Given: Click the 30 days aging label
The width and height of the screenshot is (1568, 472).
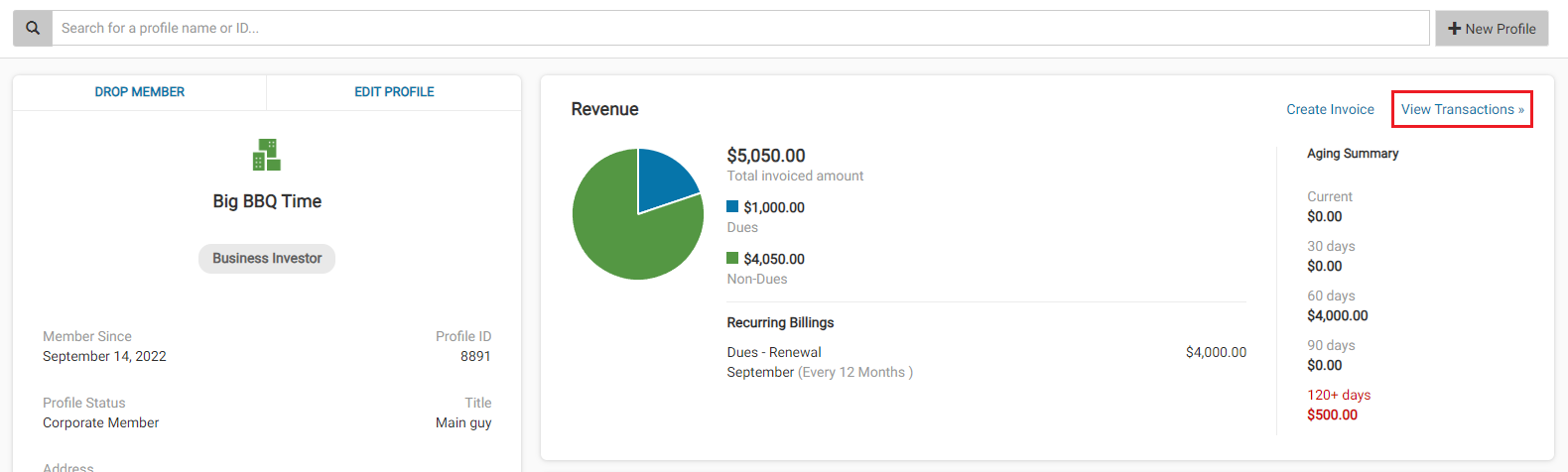Looking at the screenshot, I should point(1331,246).
